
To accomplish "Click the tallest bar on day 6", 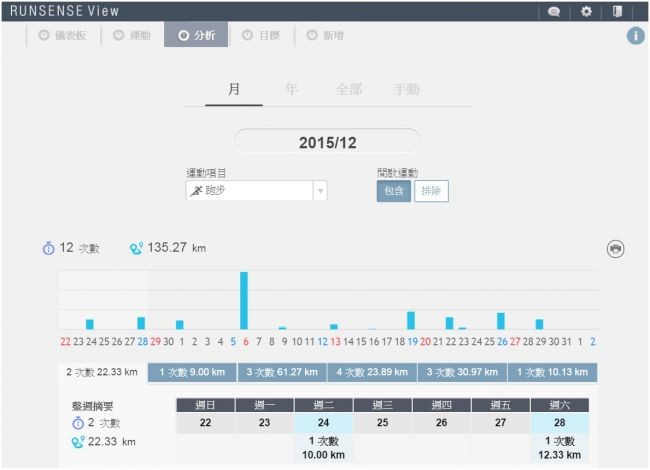I will click(x=244, y=300).
